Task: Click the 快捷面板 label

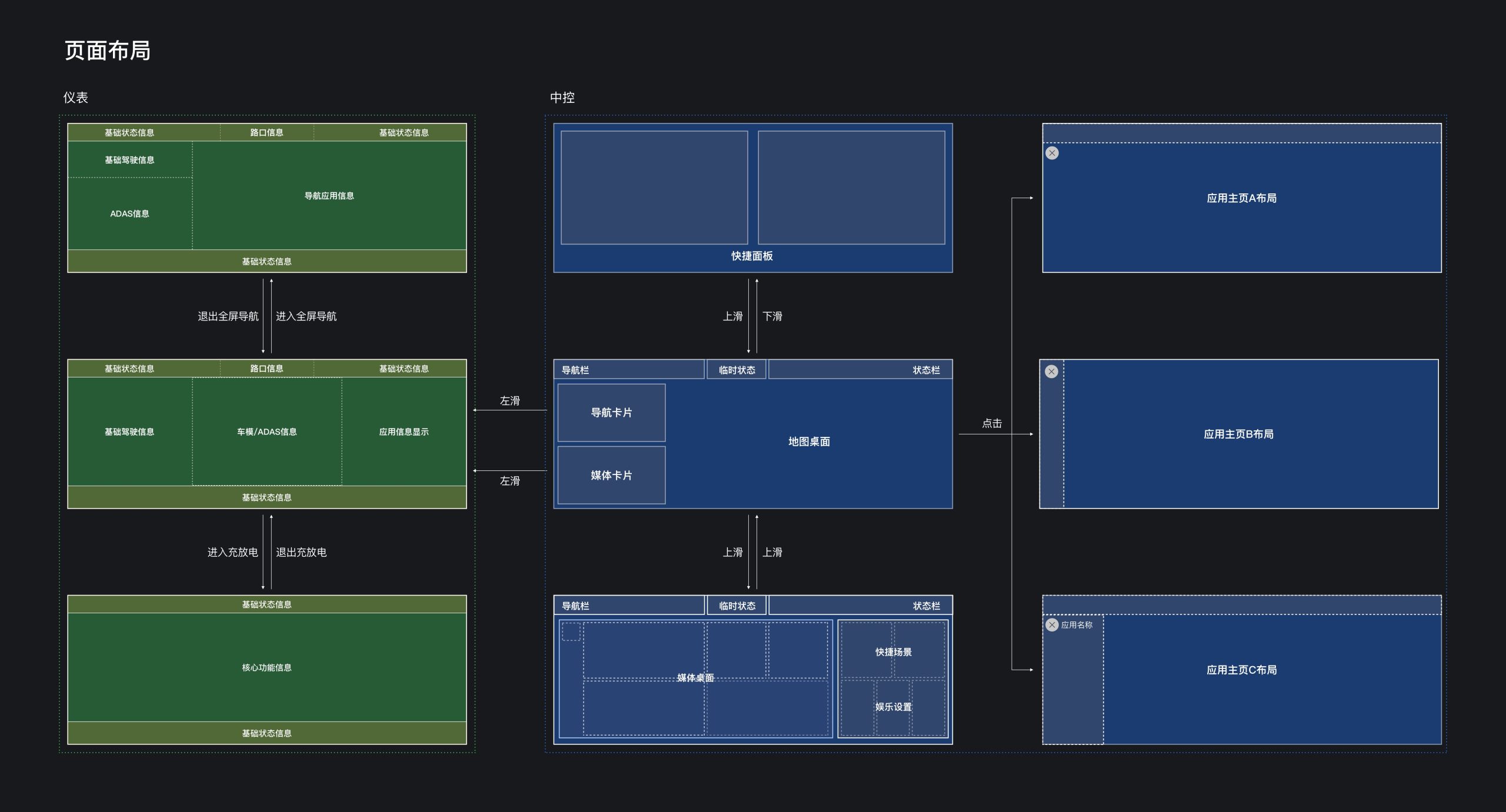Action: [x=752, y=256]
